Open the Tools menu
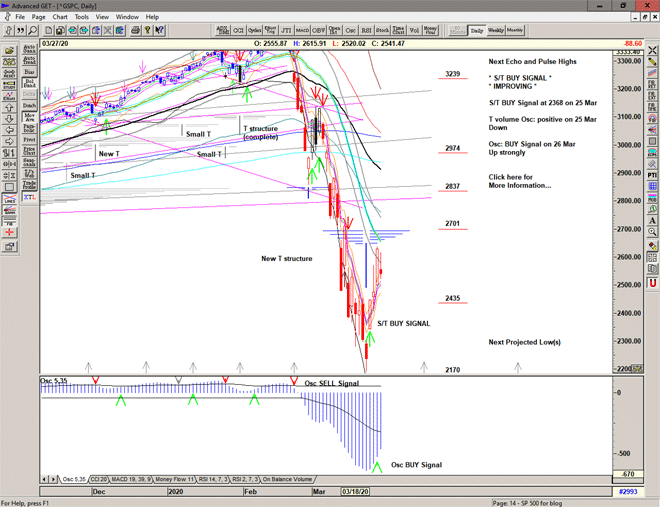Image resolution: width=660 pixels, height=507 pixels. [x=82, y=17]
